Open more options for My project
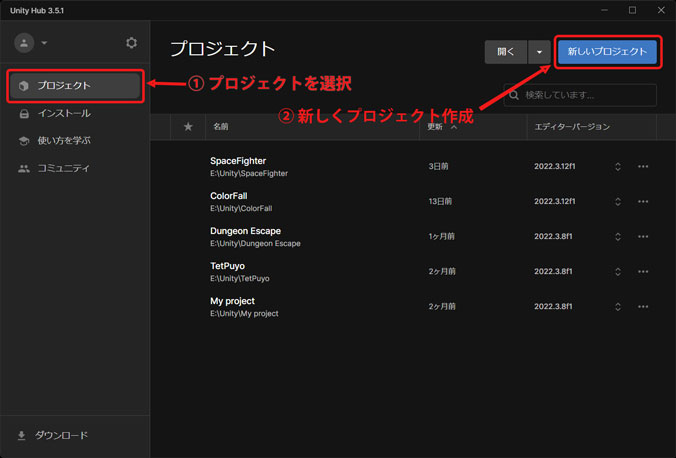The width and height of the screenshot is (676, 458). [643, 307]
